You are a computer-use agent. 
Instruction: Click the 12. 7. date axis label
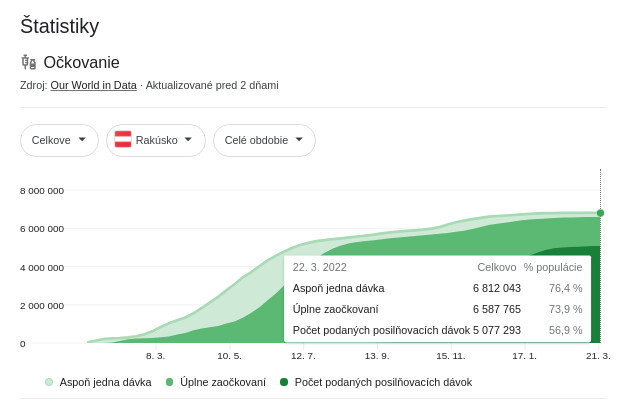[x=303, y=355]
